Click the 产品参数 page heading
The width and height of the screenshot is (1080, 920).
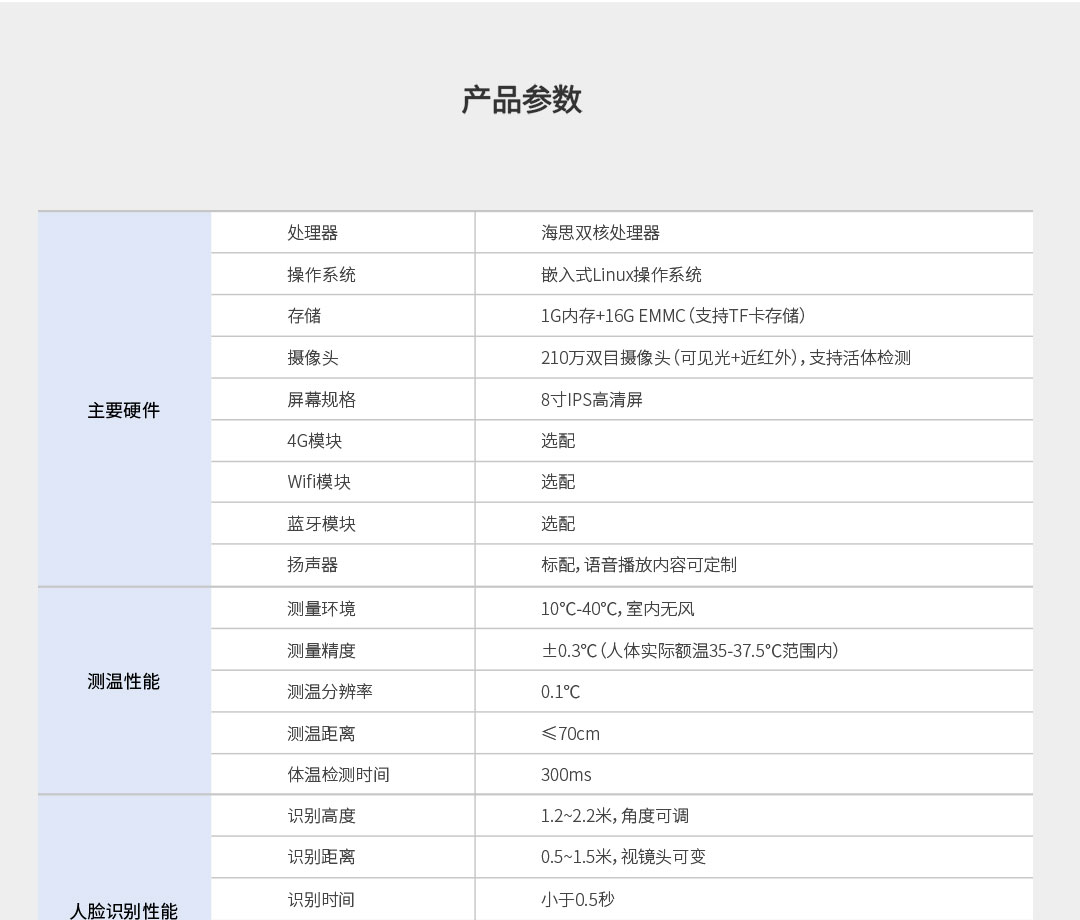tap(521, 100)
